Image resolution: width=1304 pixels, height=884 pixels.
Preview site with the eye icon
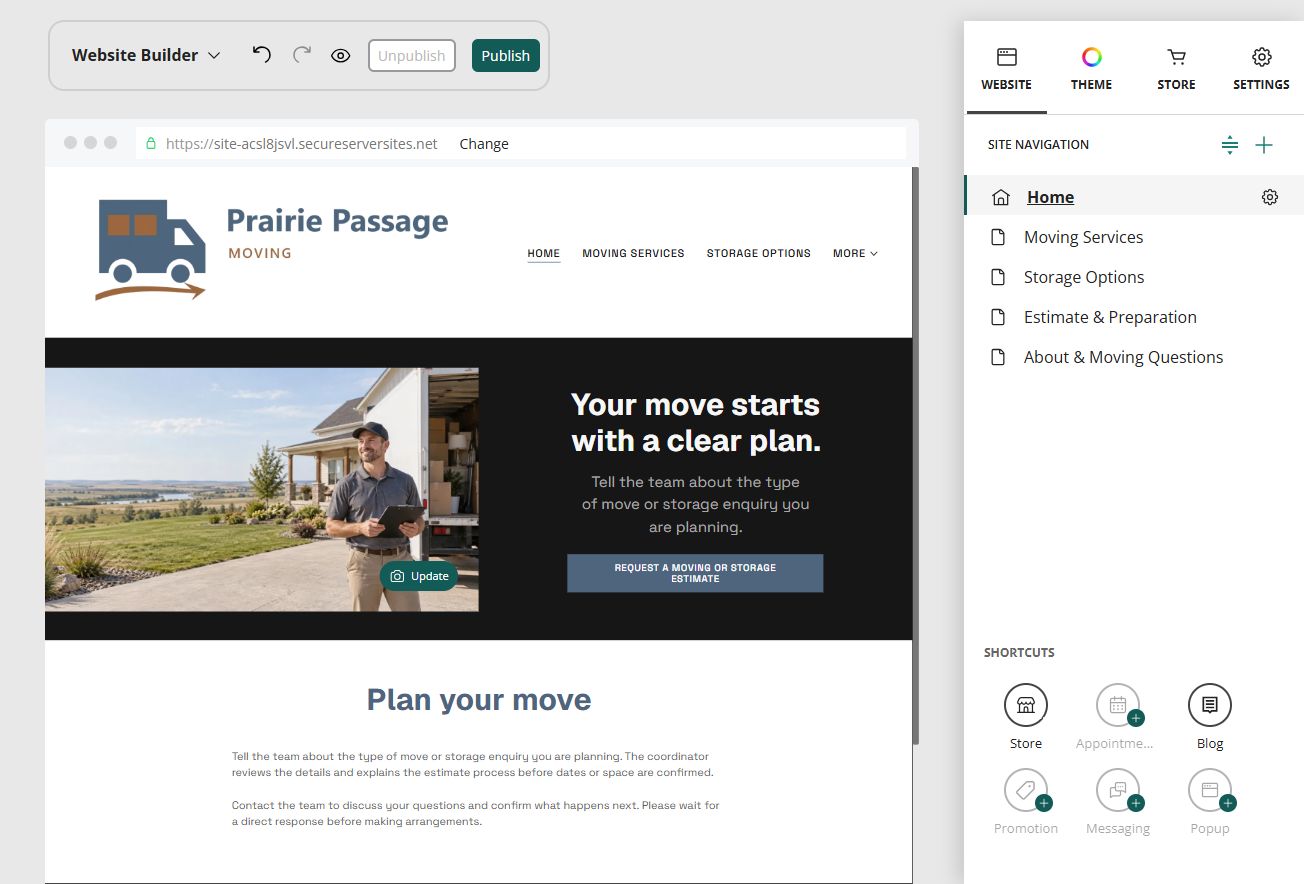pos(341,56)
